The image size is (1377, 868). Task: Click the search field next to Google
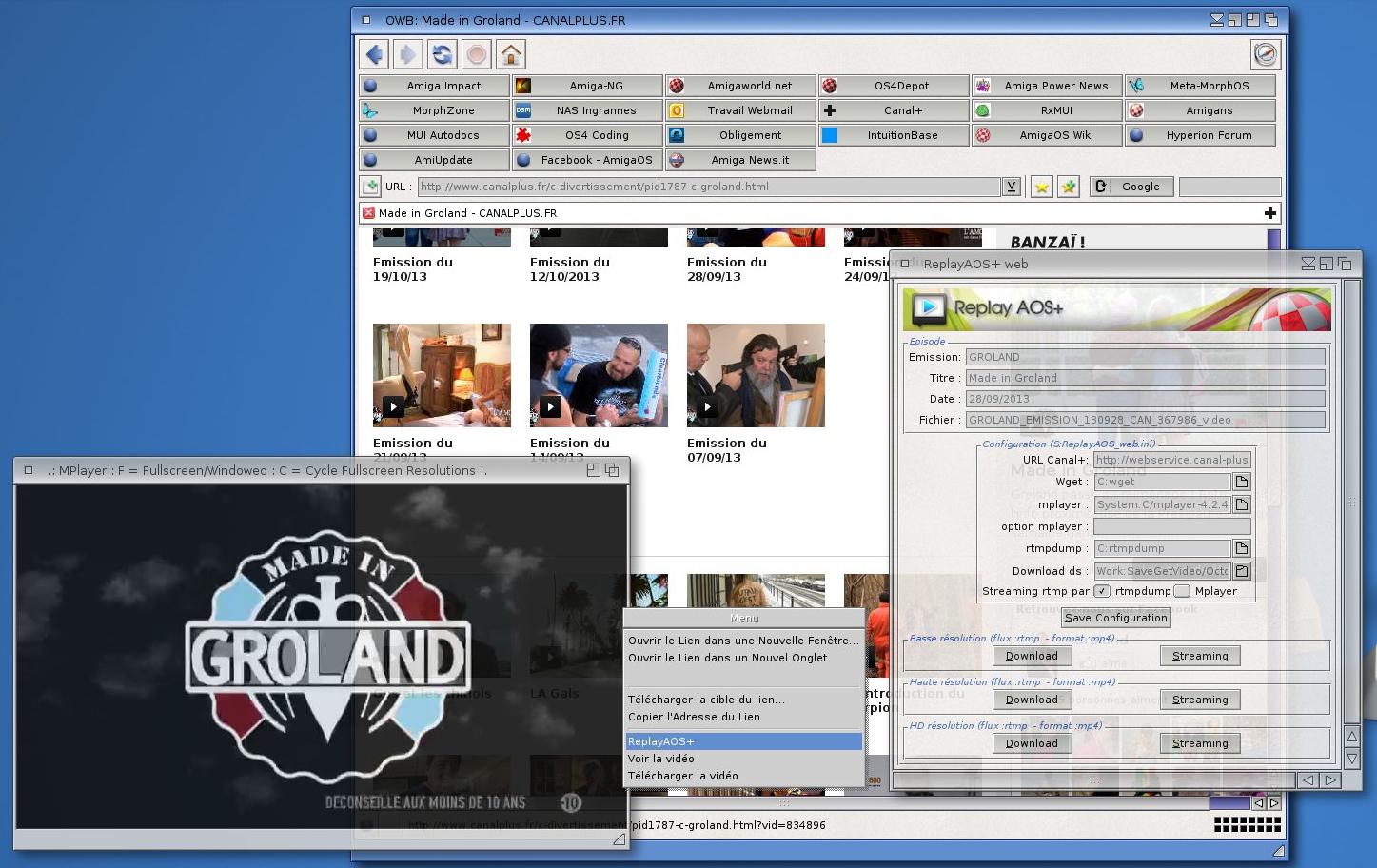pos(1229,187)
